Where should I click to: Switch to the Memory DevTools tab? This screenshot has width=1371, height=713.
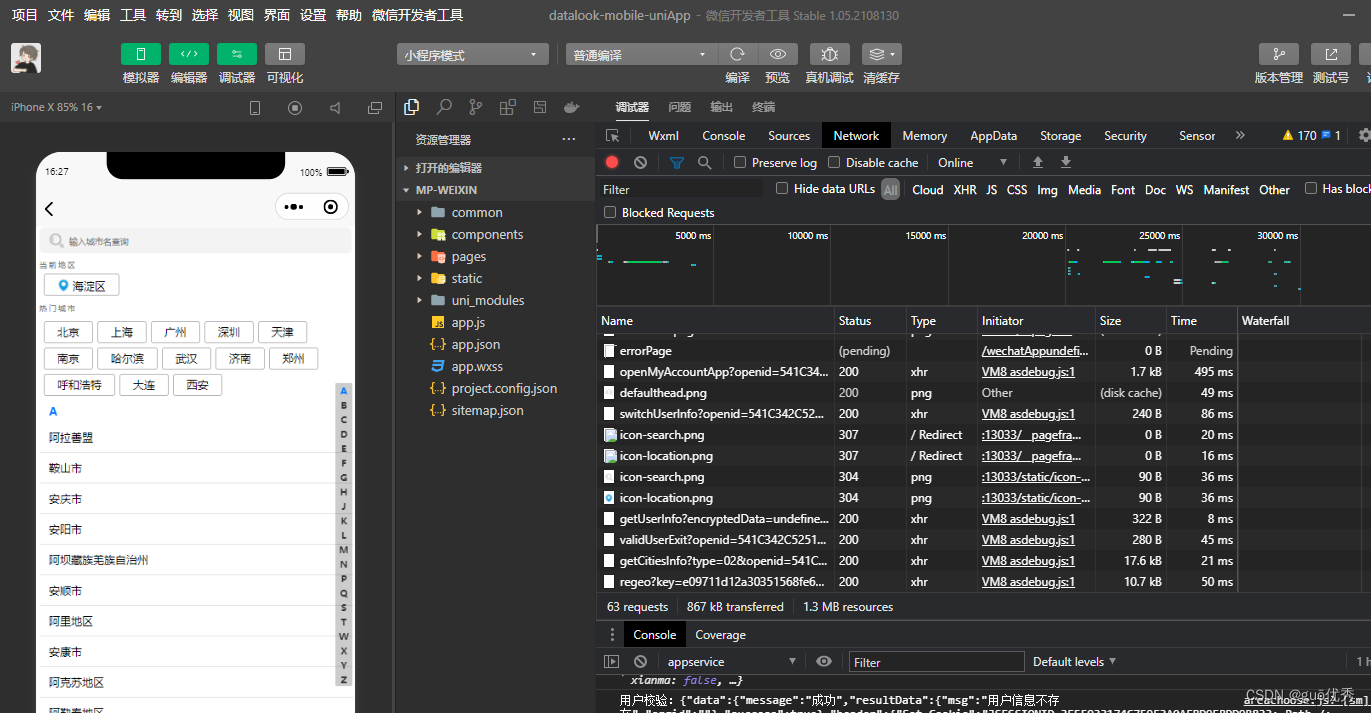pyautogui.click(x=924, y=135)
